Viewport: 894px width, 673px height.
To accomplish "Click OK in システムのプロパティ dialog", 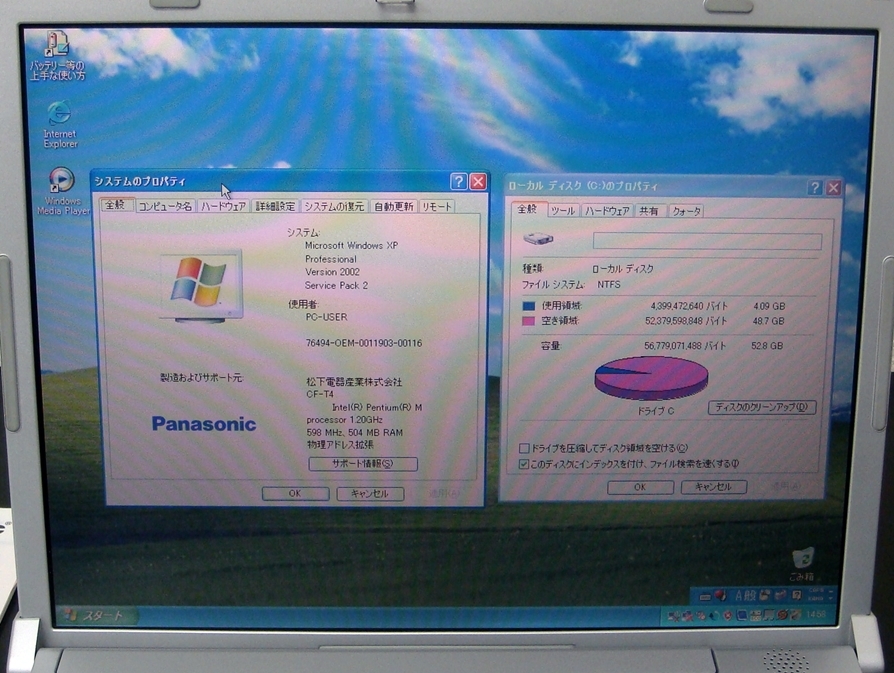I will 295,493.
